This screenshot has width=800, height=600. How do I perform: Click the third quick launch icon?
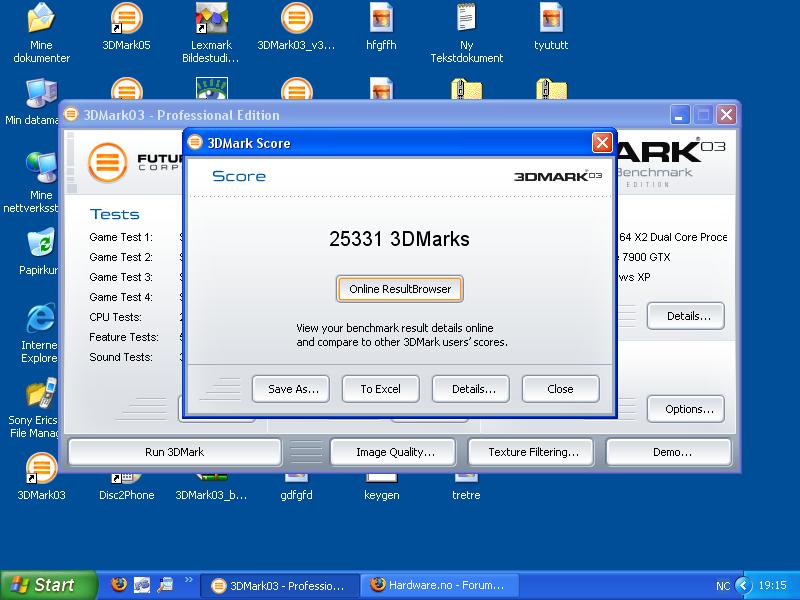tap(165, 584)
